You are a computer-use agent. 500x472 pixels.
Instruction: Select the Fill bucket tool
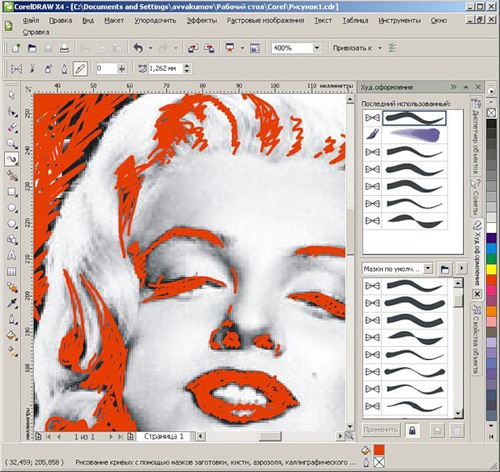point(12,335)
